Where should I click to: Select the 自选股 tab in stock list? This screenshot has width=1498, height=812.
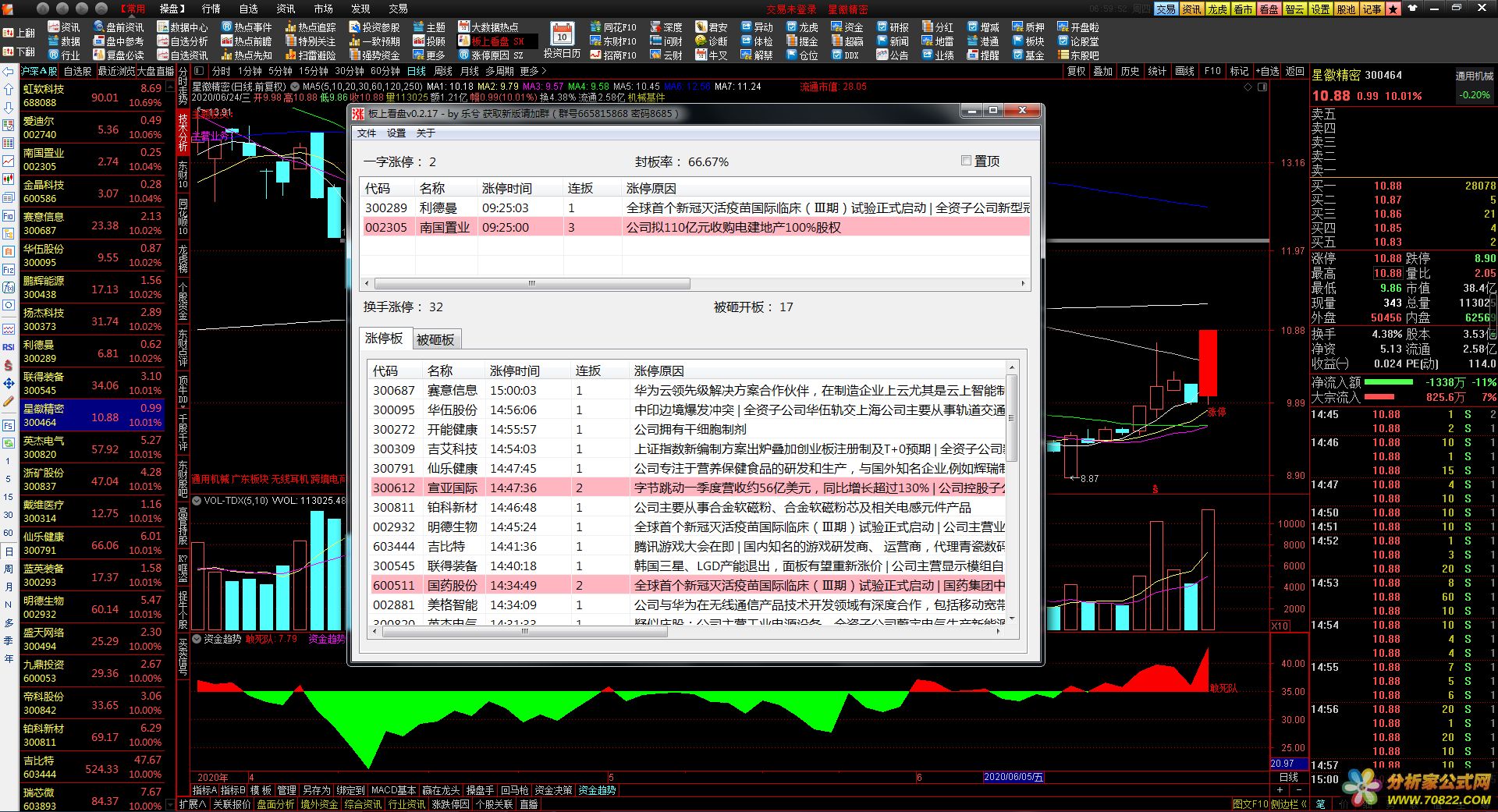coord(77,71)
